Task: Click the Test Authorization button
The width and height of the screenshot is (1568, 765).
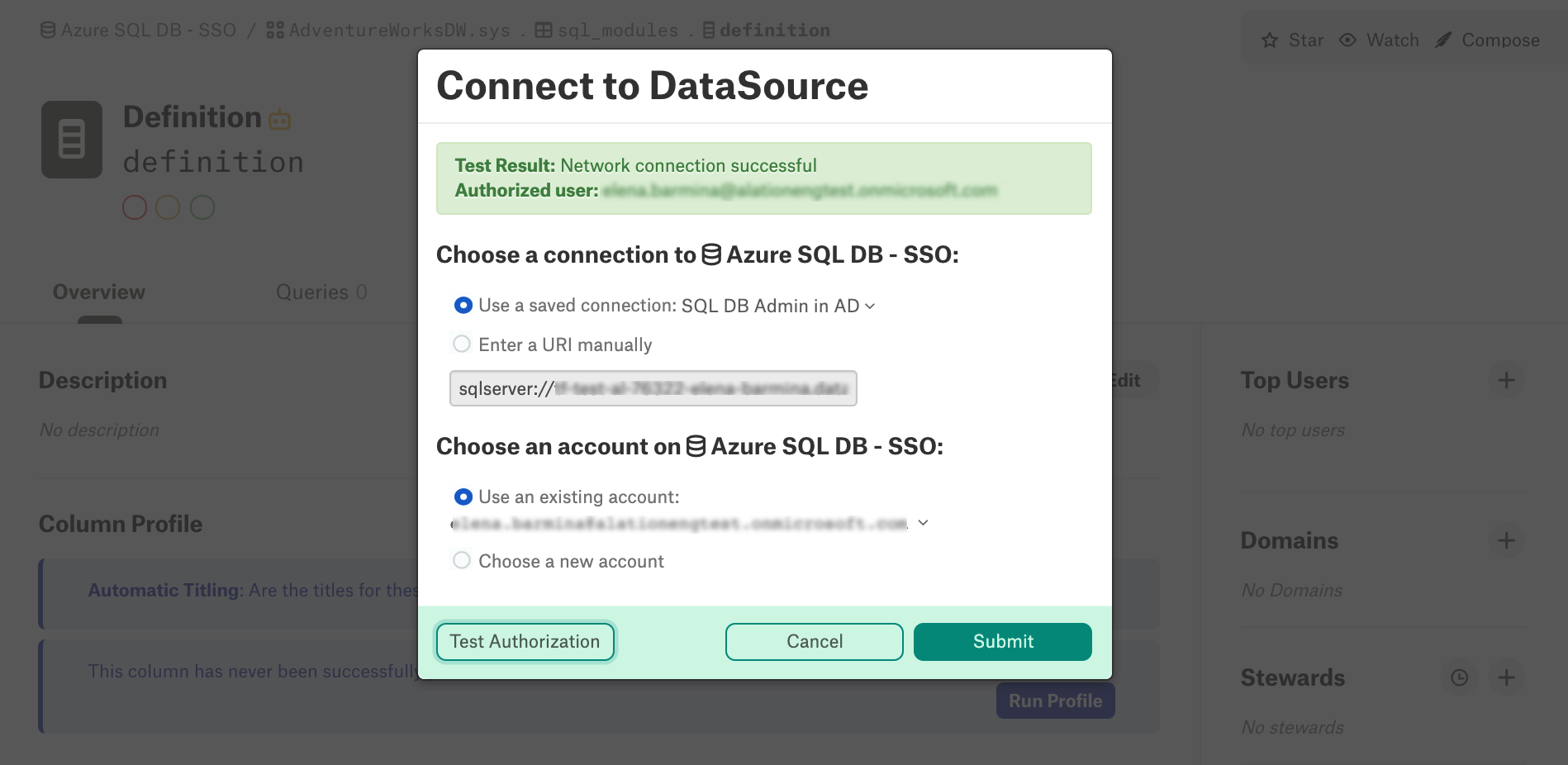Action: [525, 642]
